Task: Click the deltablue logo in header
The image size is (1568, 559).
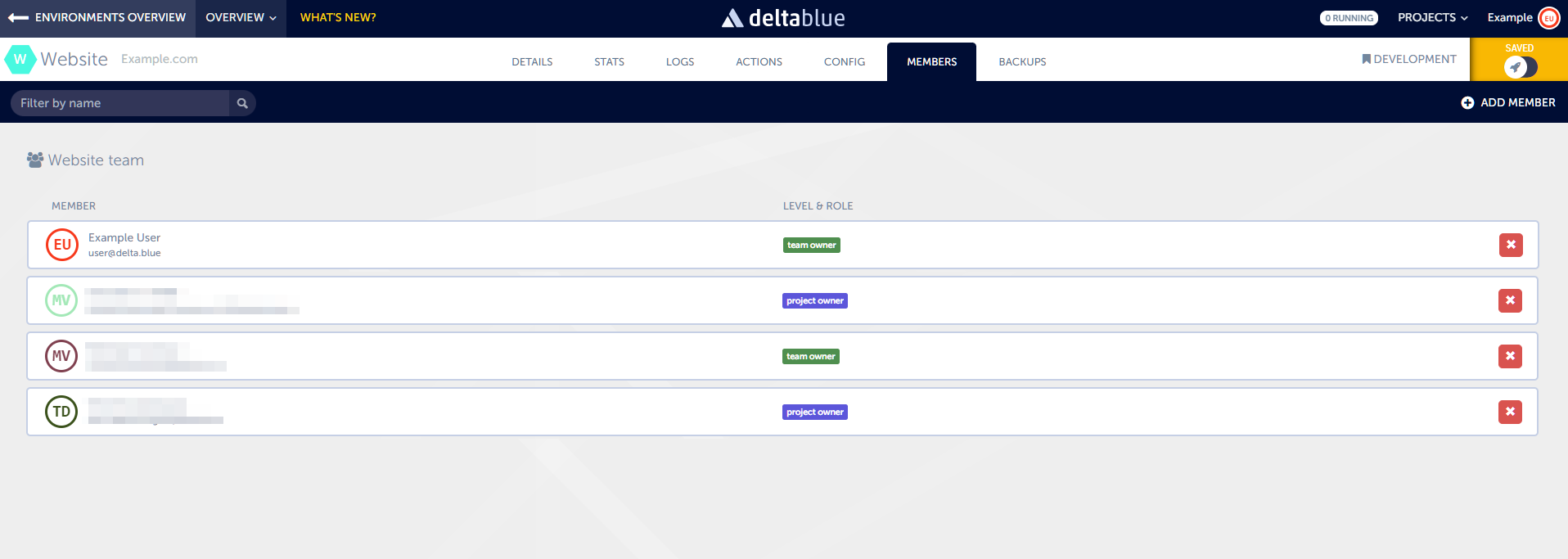Action: click(783, 18)
